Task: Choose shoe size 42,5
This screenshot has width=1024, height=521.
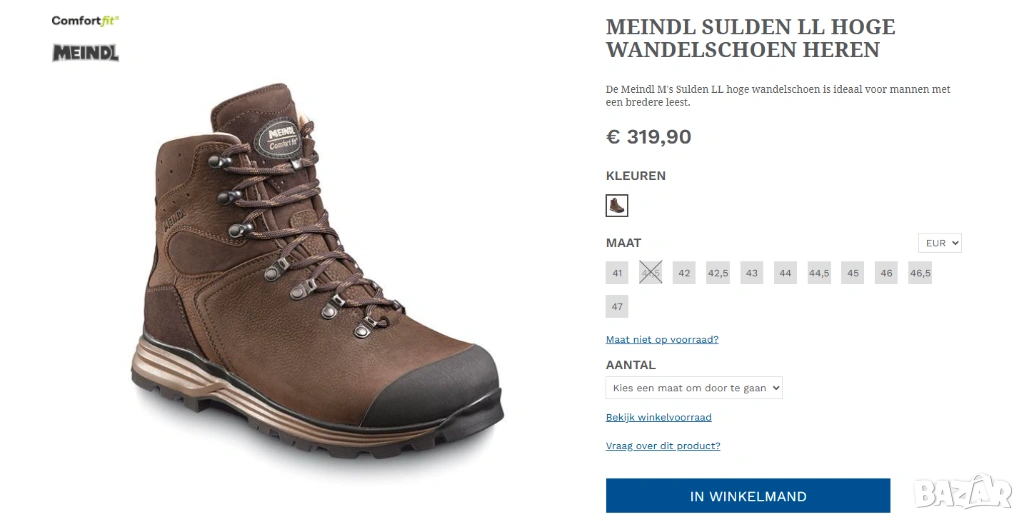Action: pos(718,273)
